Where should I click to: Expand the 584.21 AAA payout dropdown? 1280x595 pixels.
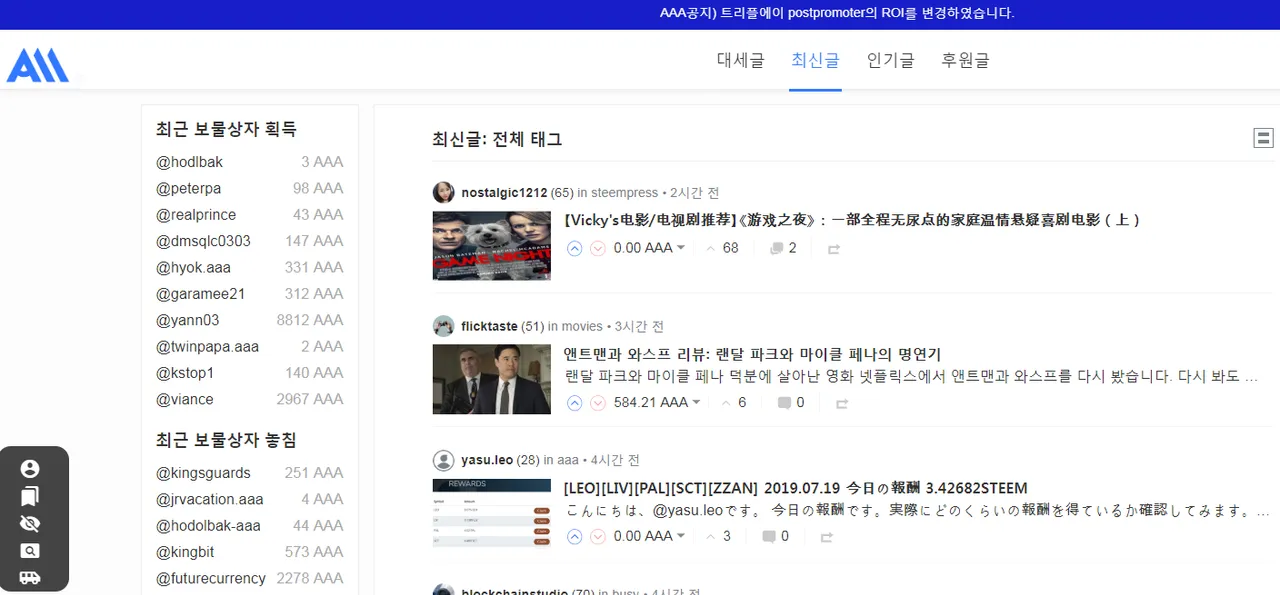coord(696,403)
